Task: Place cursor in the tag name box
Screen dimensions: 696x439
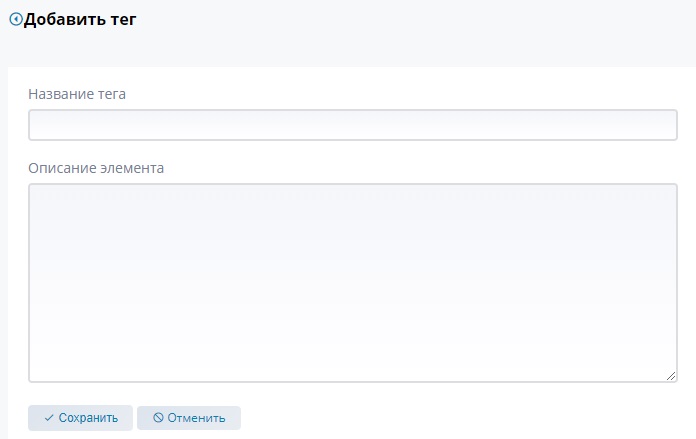Action: click(353, 125)
